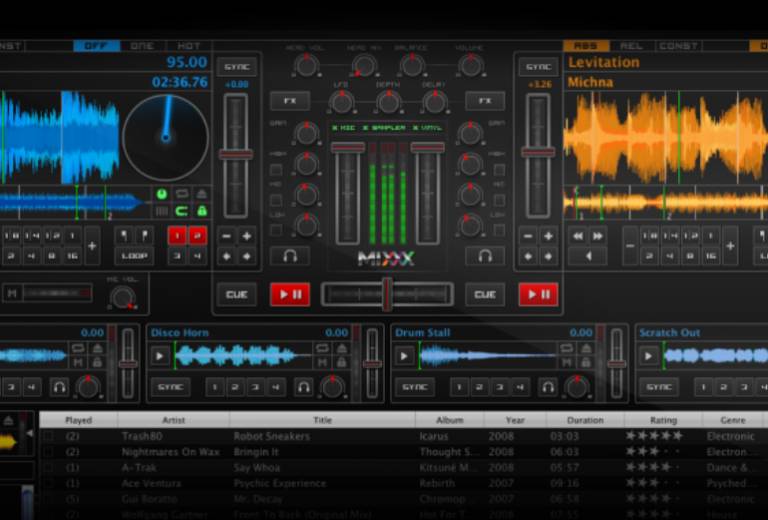Fast-forward the orange deck track
The width and height of the screenshot is (768, 520).
(x=598, y=236)
